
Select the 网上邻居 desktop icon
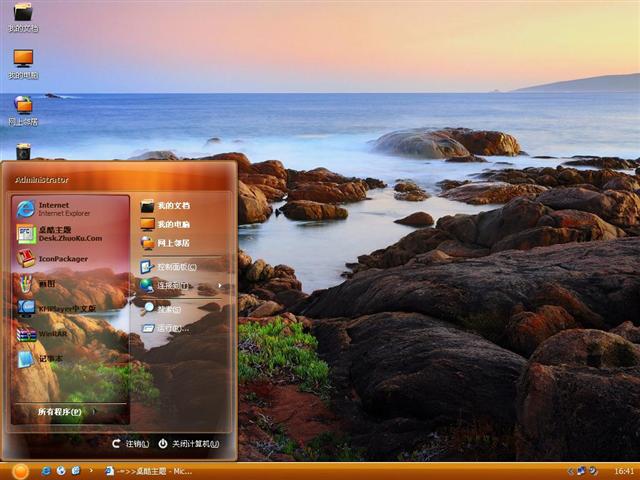coord(22,109)
